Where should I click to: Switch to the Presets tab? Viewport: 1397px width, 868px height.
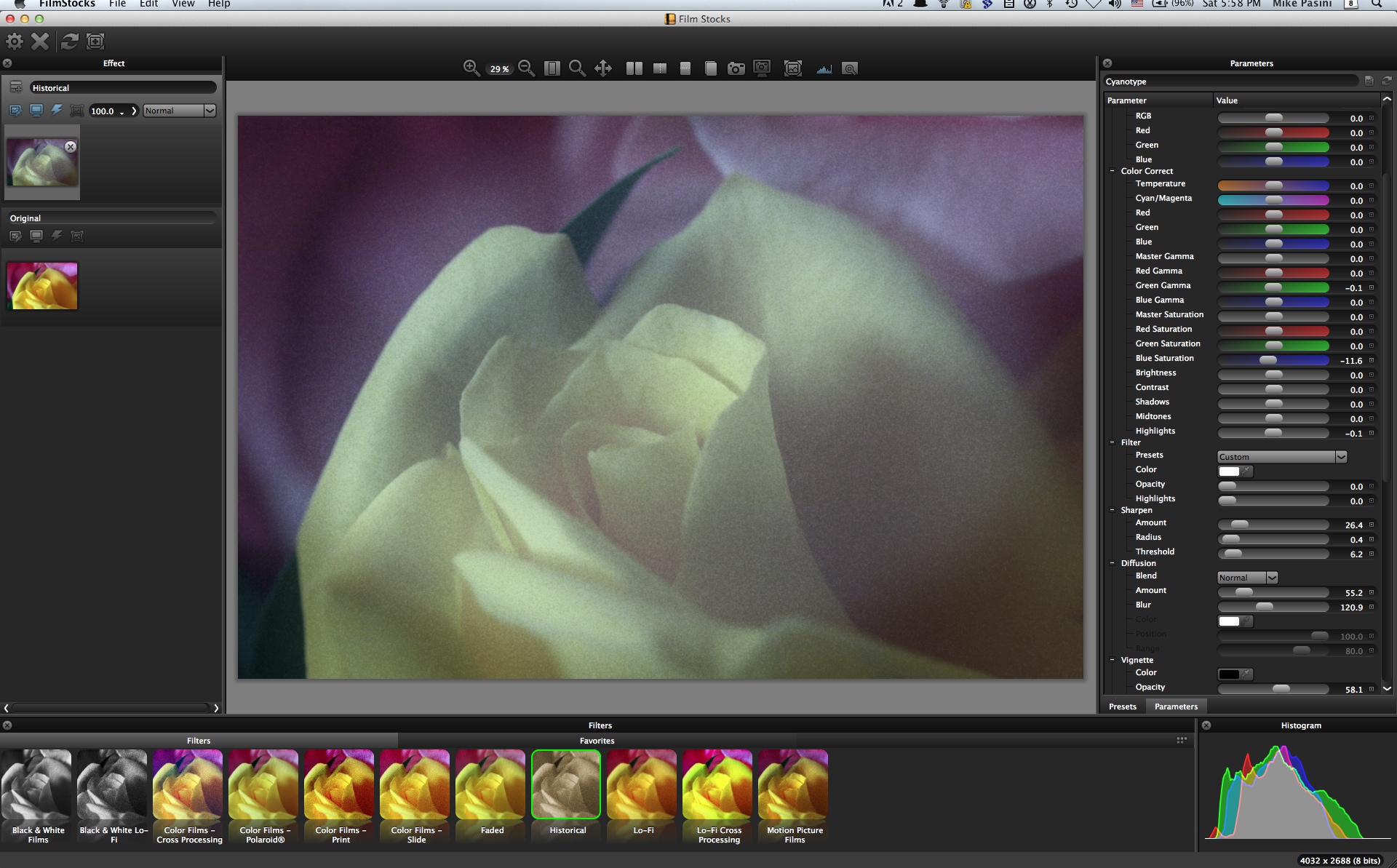pos(1122,706)
